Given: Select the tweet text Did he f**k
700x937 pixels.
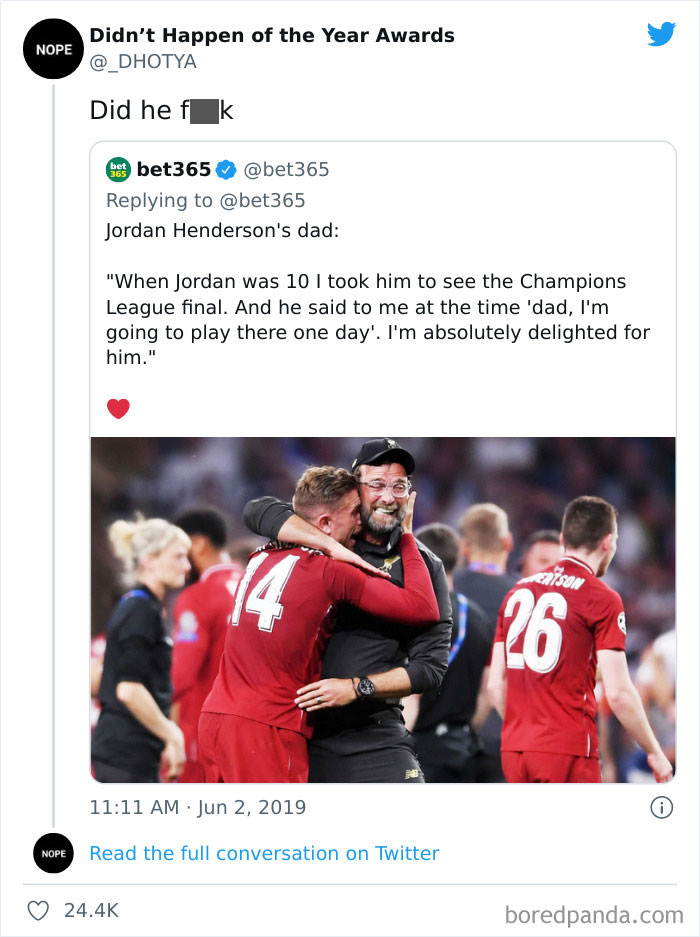Looking at the screenshot, I should (x=160, y=110).
